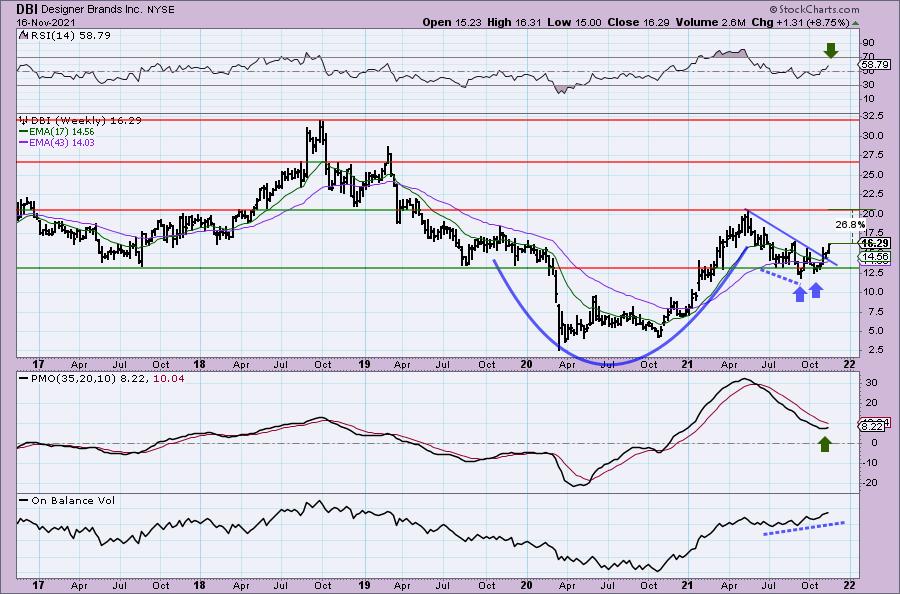Screen dimensions: 900x594
Task: Click year 19 on the price panel time axis
Action: click(364, 364)
